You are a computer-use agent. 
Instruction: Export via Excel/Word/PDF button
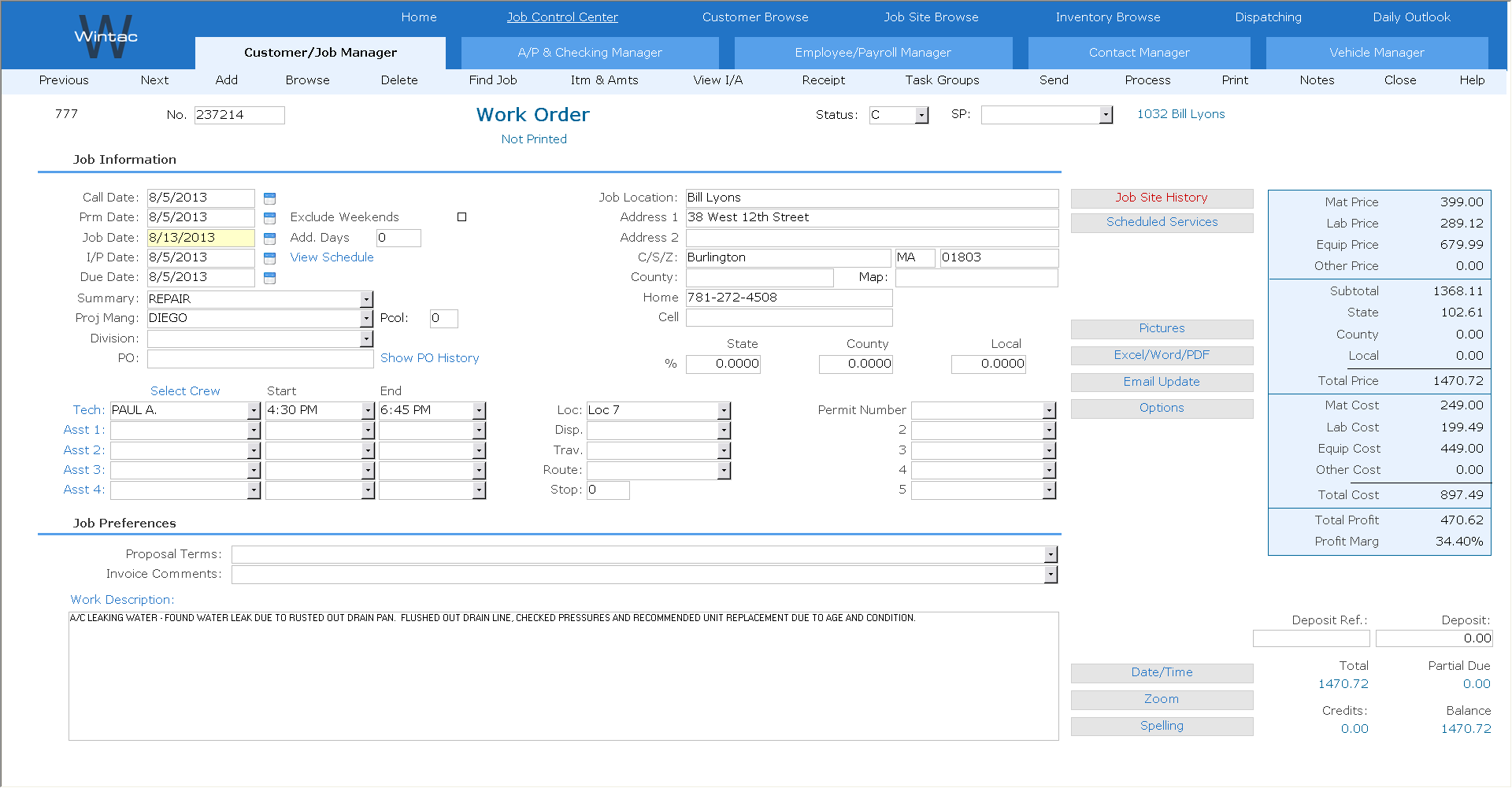(1162, 356)
